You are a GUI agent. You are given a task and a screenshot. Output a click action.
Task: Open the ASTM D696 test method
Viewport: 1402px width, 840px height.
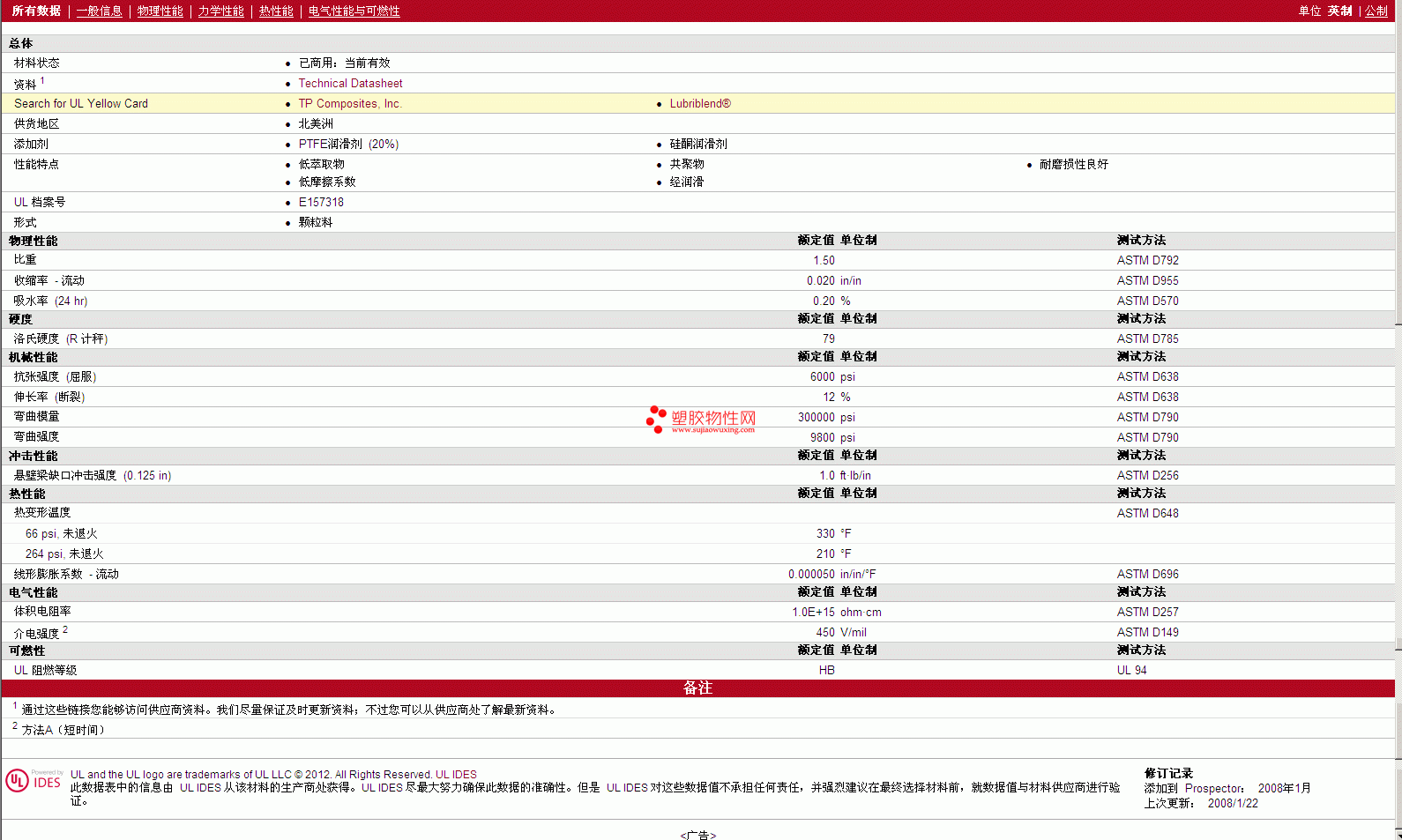pyautogui.click(x=1148, y=575)
